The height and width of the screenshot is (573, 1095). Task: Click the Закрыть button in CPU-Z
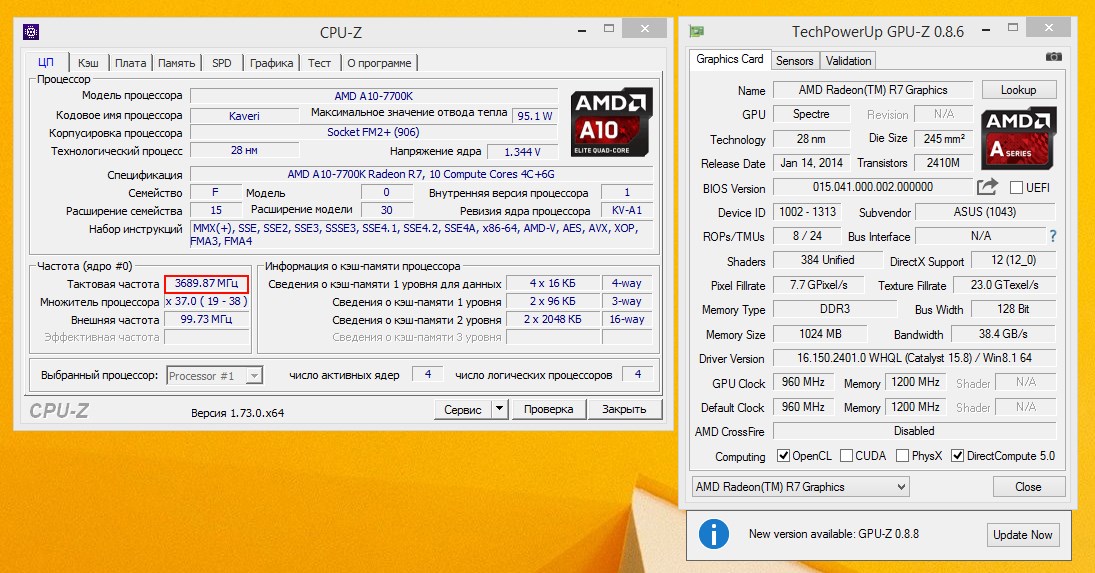coord(624,409)
